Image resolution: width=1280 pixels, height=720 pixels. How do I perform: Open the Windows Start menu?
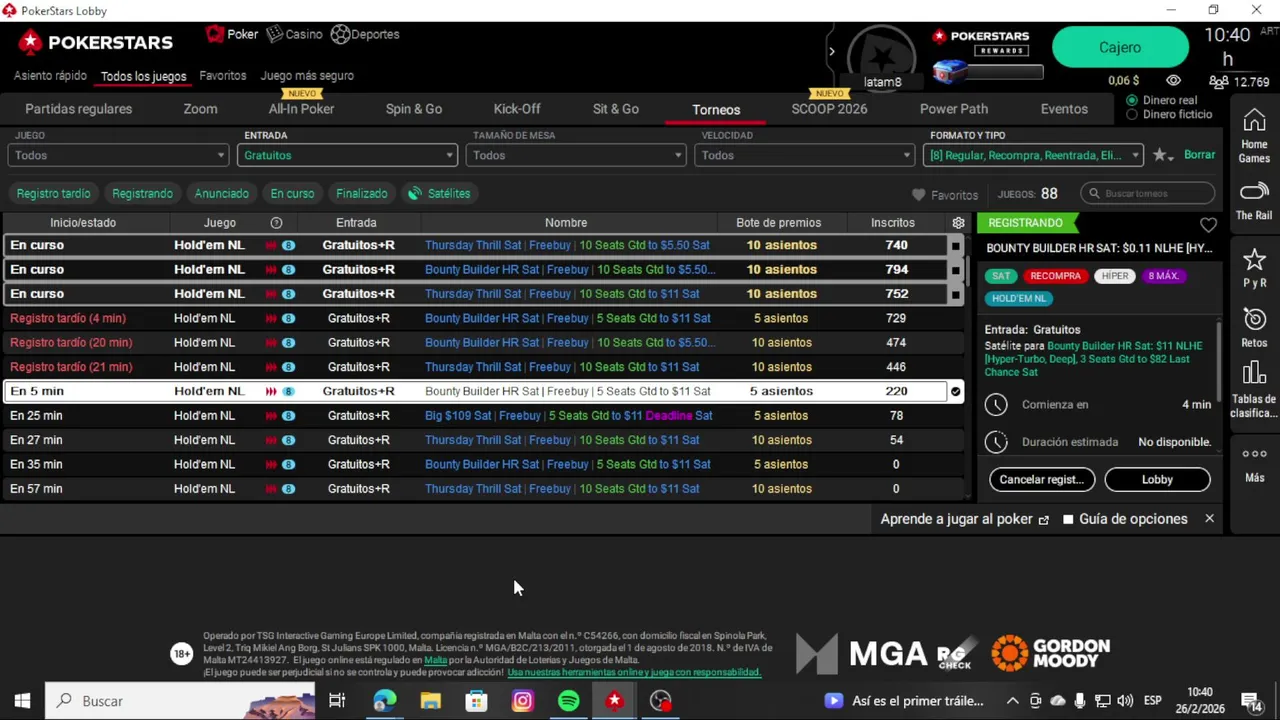(22, 701)
